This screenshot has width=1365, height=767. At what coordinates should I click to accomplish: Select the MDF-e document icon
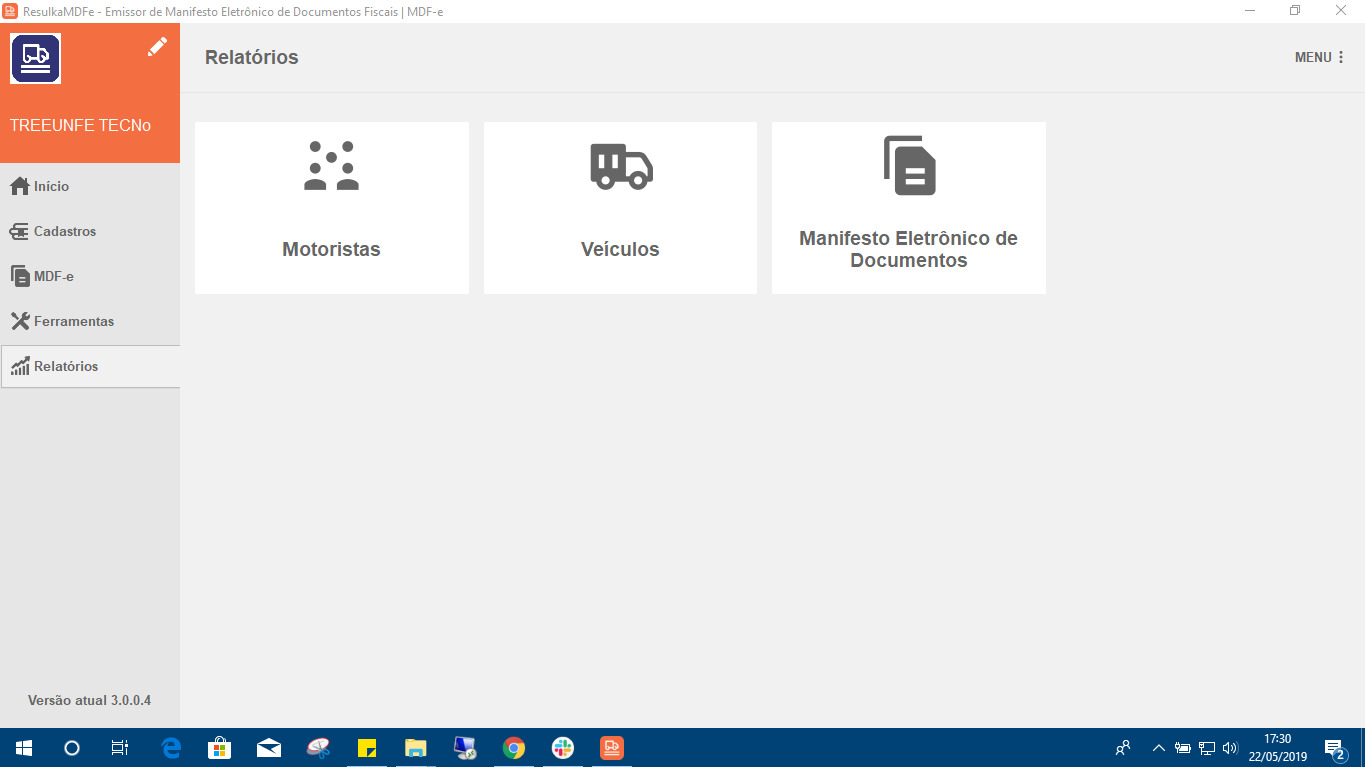click(18, 275)
